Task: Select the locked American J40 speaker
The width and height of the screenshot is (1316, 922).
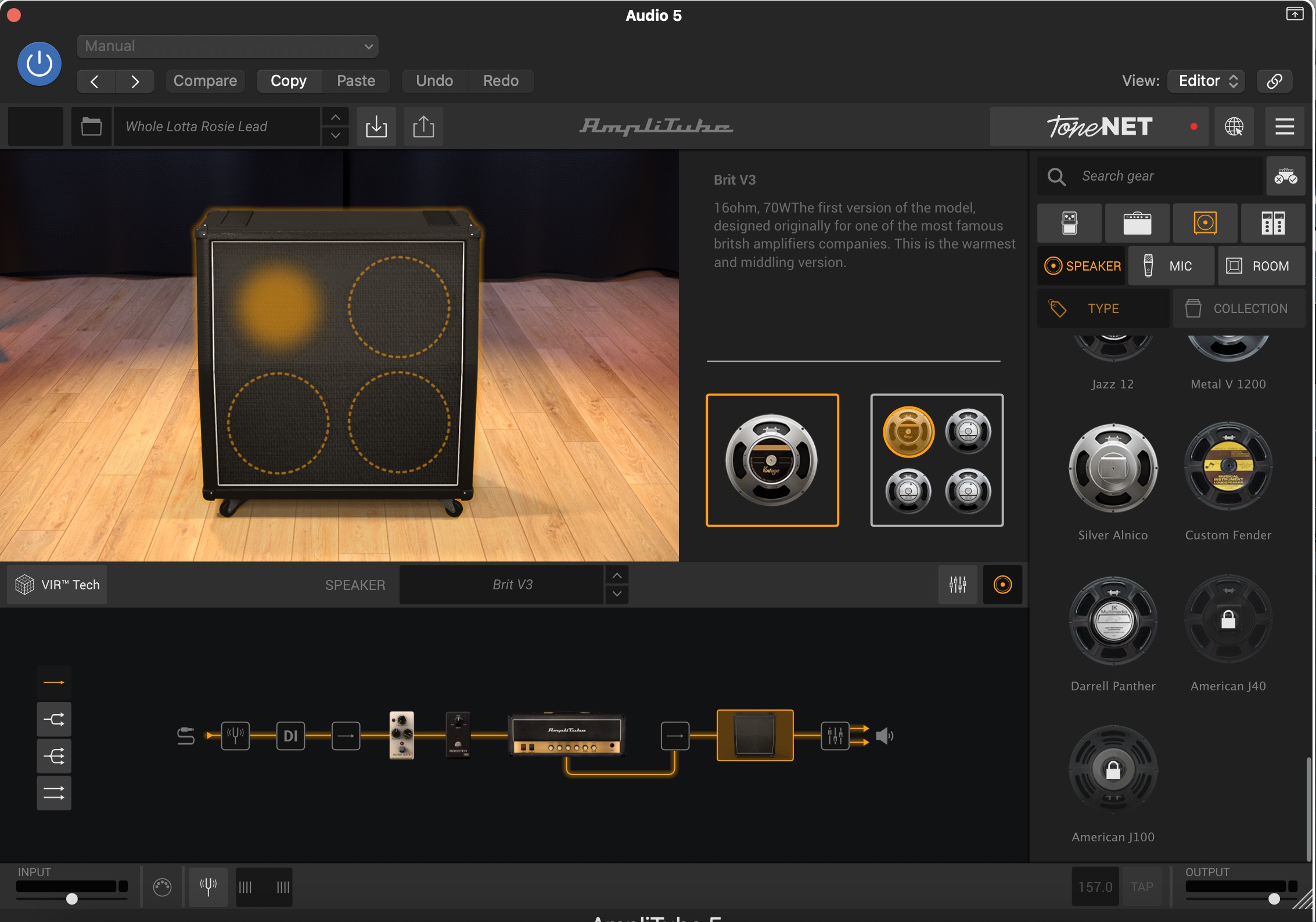Action: tap(1228, 620)
